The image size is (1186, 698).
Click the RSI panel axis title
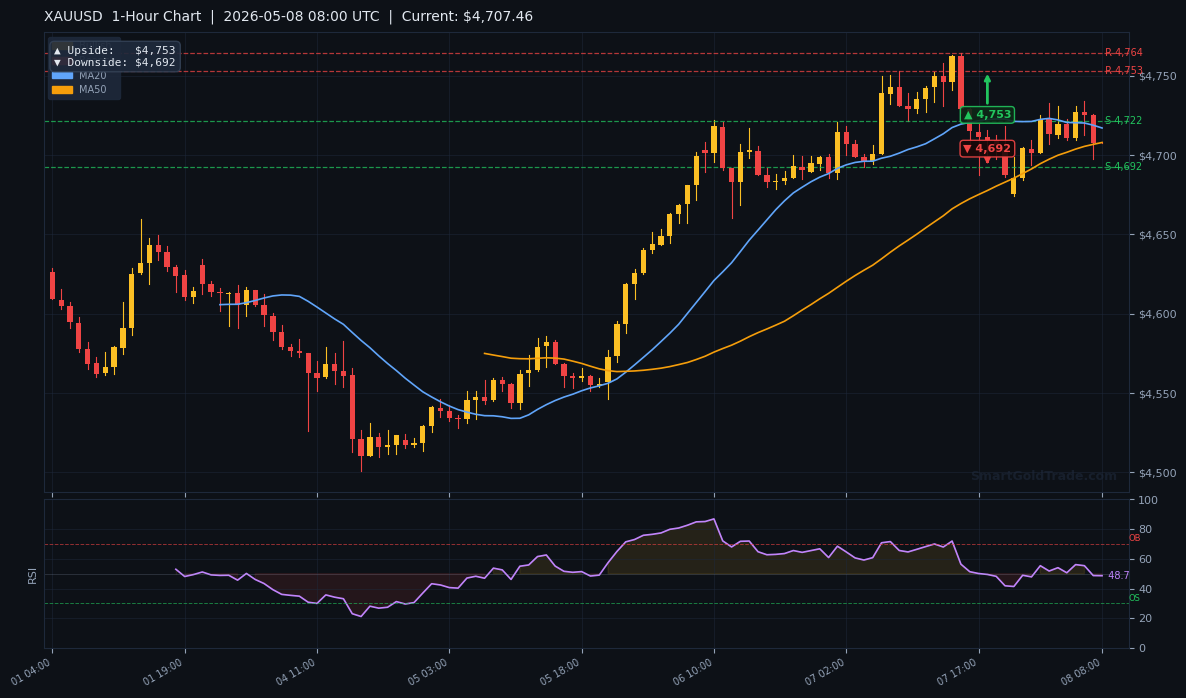tap(32, 575)
